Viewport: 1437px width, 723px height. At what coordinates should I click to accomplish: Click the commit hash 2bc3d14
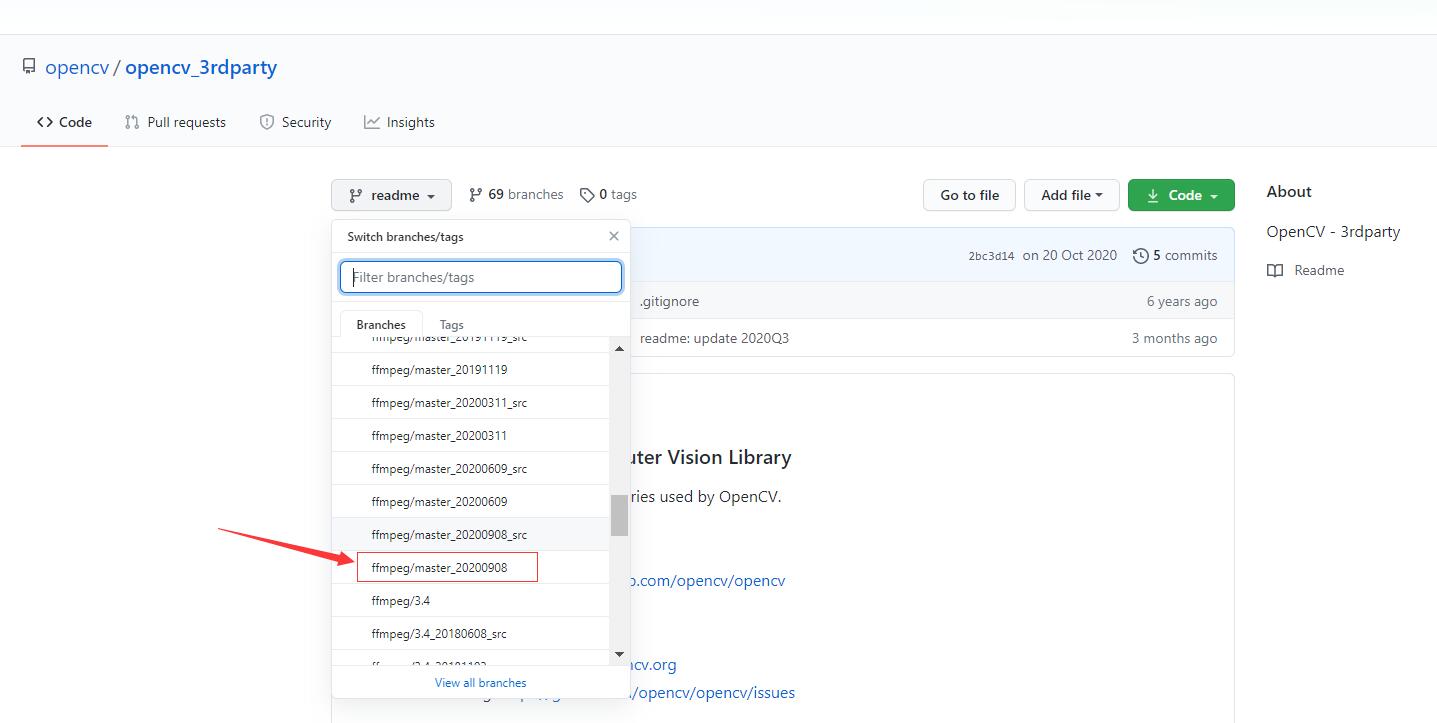pos(990,255)
